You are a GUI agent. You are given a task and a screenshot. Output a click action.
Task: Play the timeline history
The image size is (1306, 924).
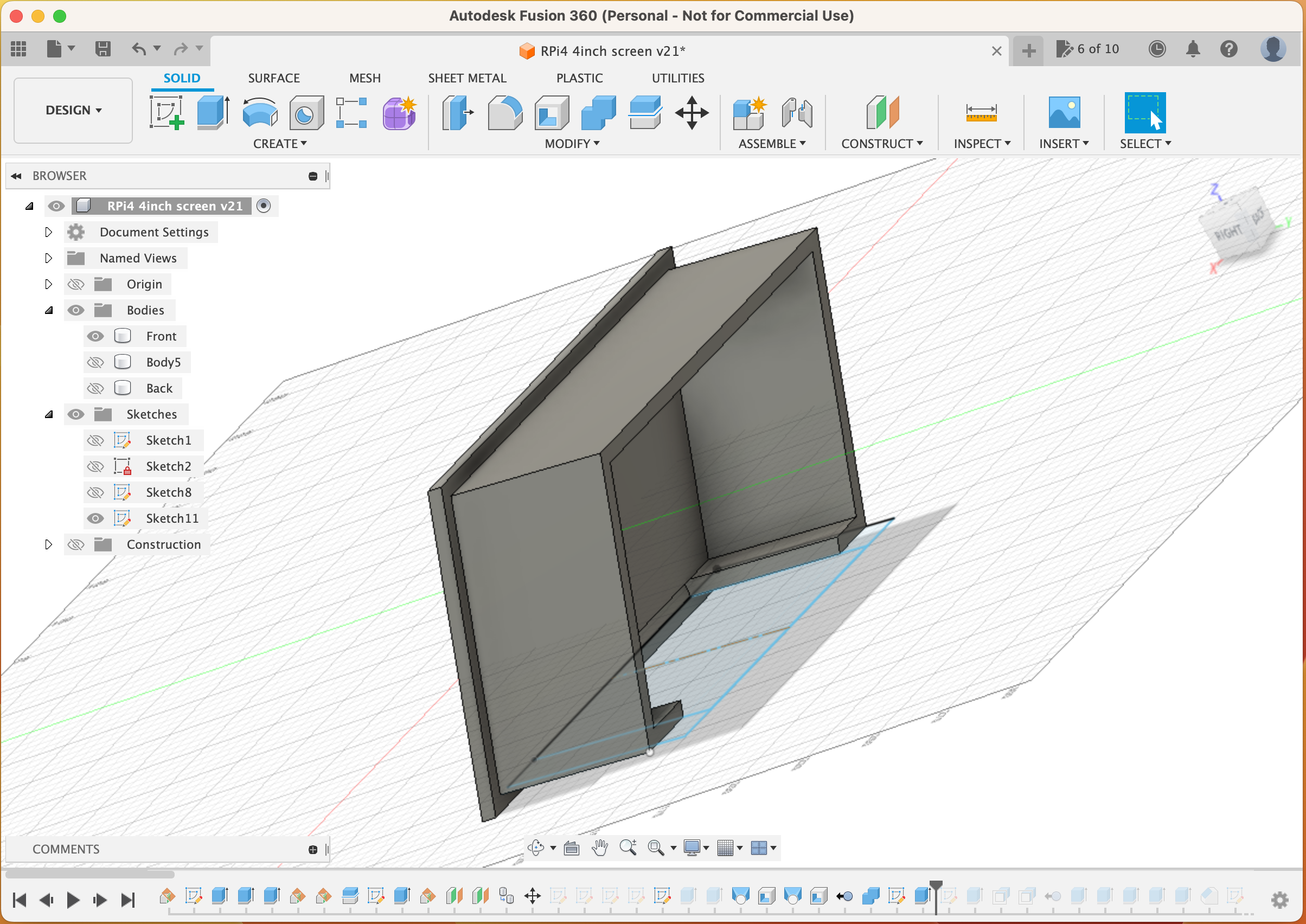73,900
